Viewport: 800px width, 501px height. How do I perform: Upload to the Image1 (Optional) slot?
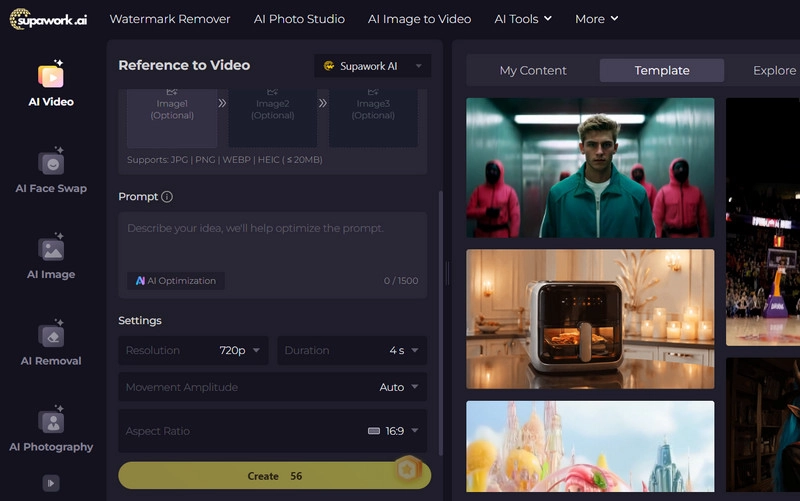pos(172,117)
